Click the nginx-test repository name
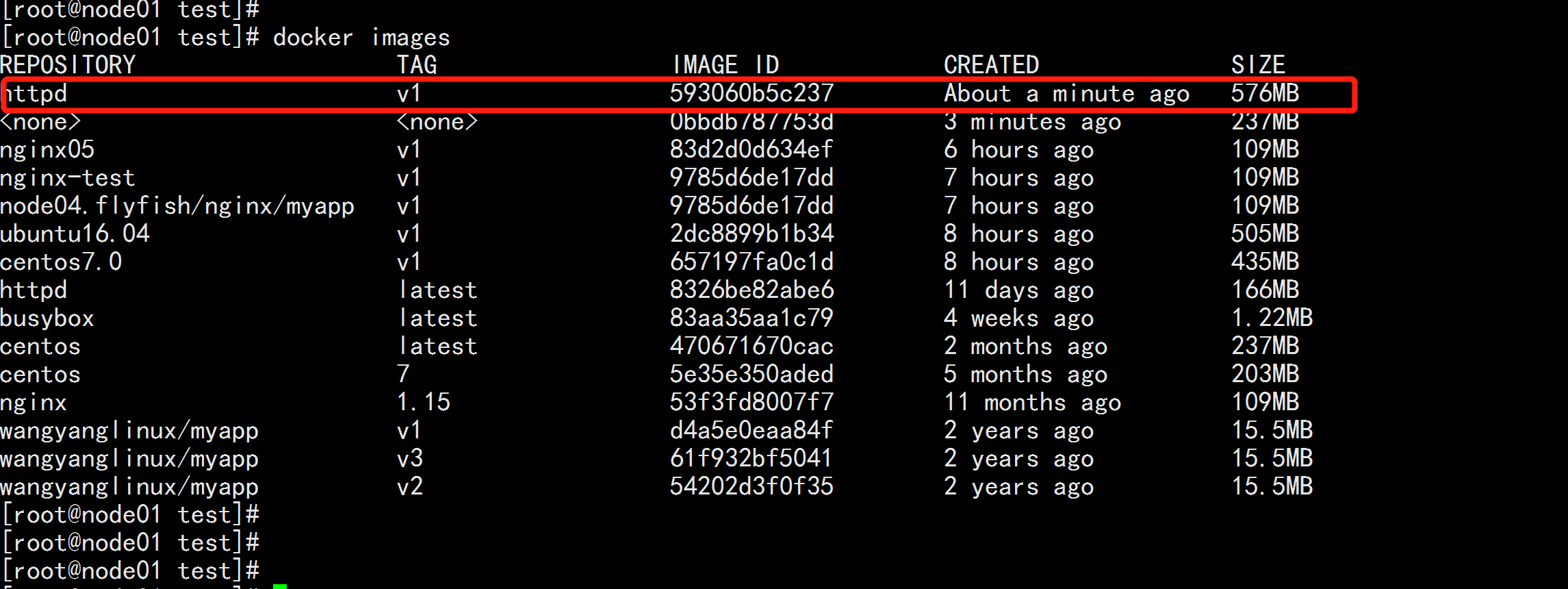Viewport: 1568px width, 589px height. pyautogui.click(x=68, y=177)
